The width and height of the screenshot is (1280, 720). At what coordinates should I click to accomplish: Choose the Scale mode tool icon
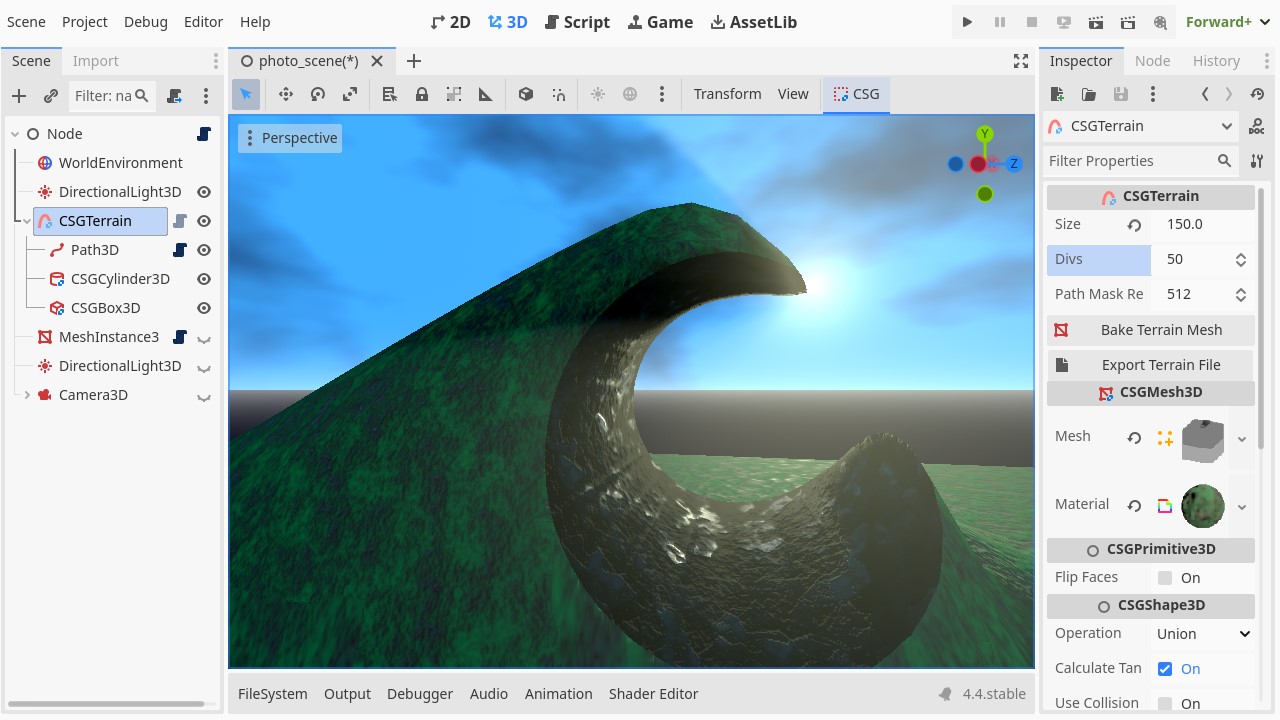click(350, 94)
